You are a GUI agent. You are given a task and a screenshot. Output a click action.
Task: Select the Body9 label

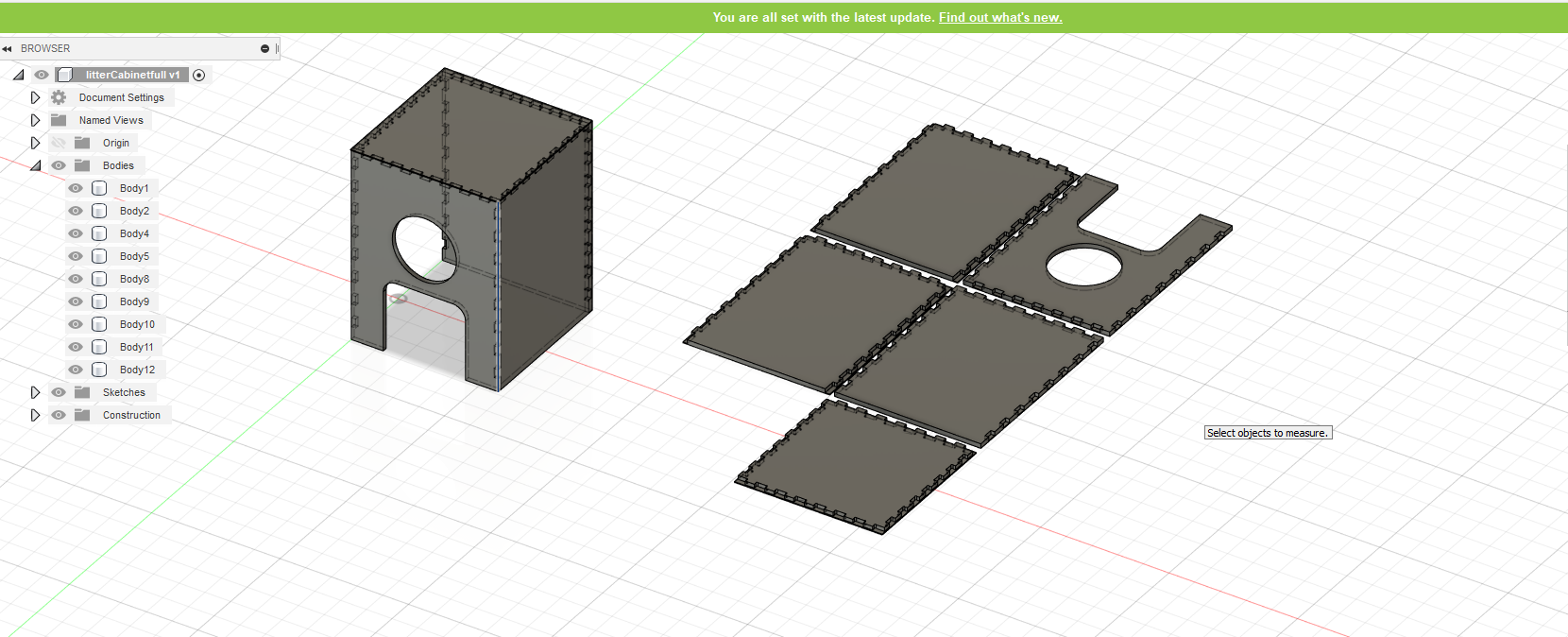point(134,301)
